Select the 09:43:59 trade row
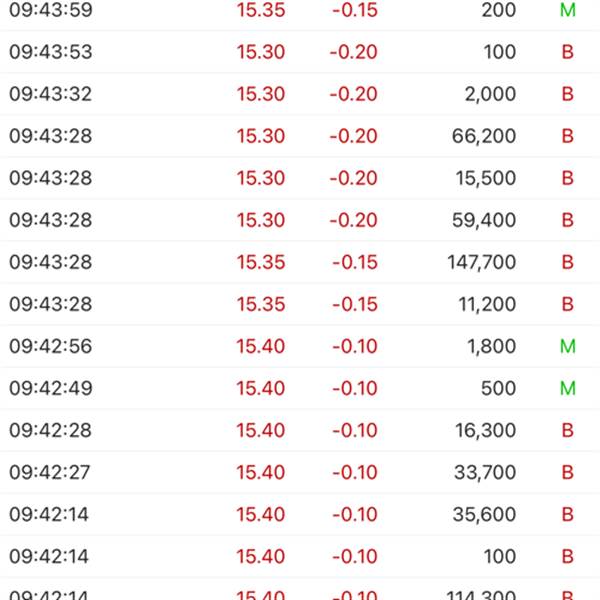600x600 pixels. 300,10
